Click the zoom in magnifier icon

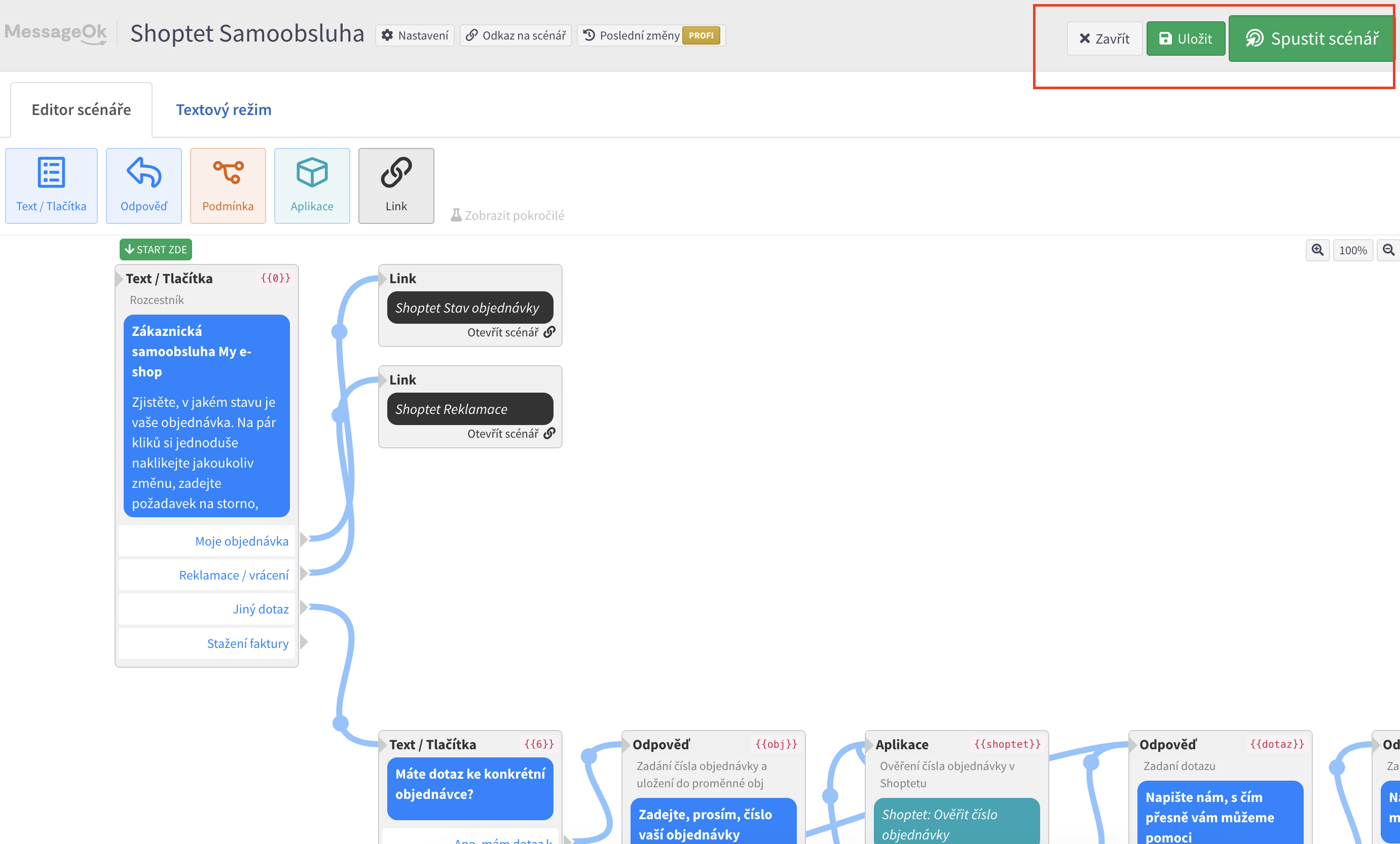click(1317, 250)
